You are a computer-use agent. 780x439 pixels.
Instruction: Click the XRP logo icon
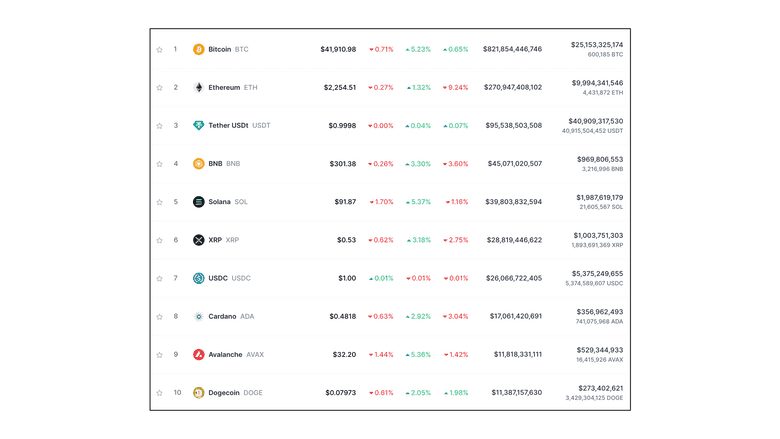(x=198, y=240)
